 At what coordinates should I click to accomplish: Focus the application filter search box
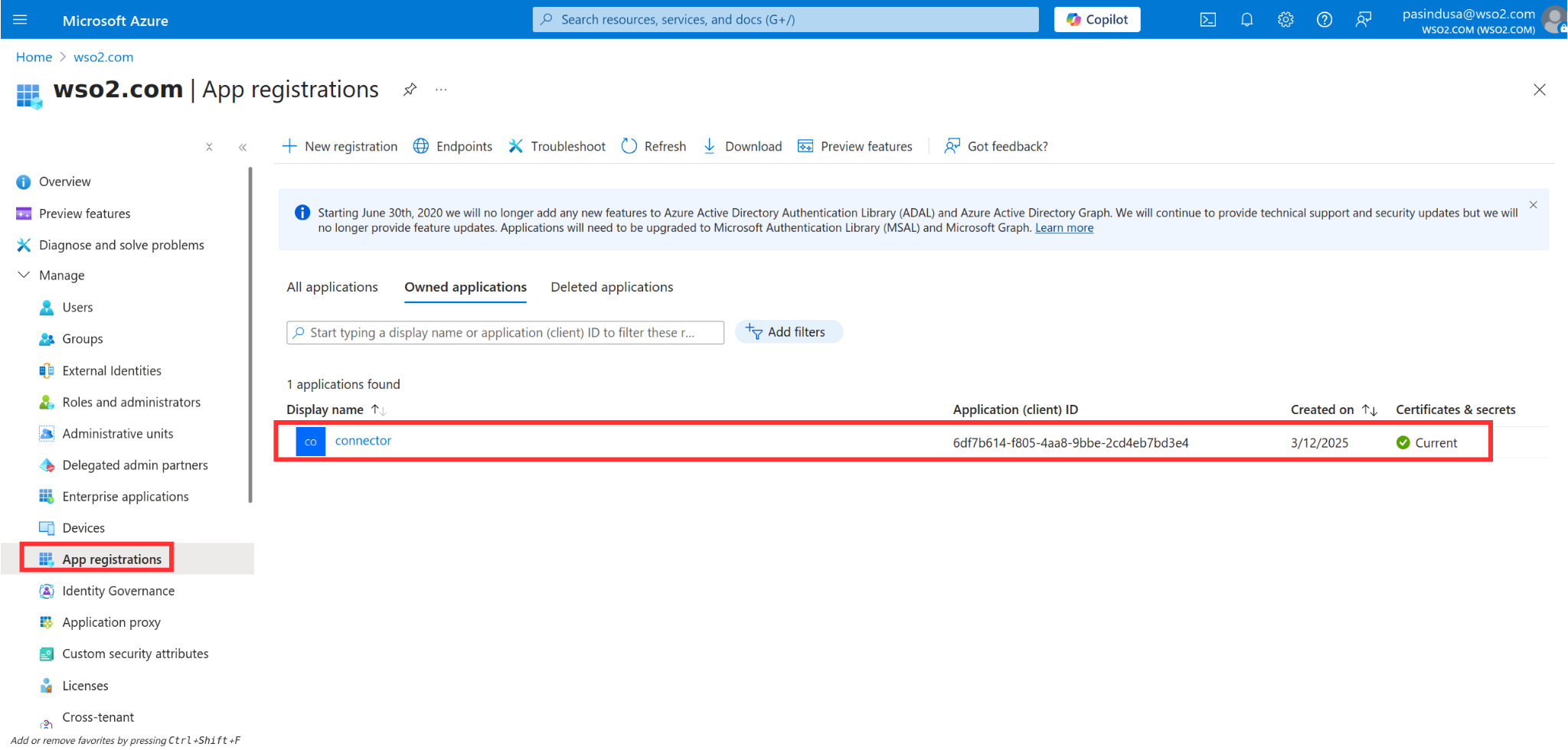pyautogui.click(x=505, y=333)
